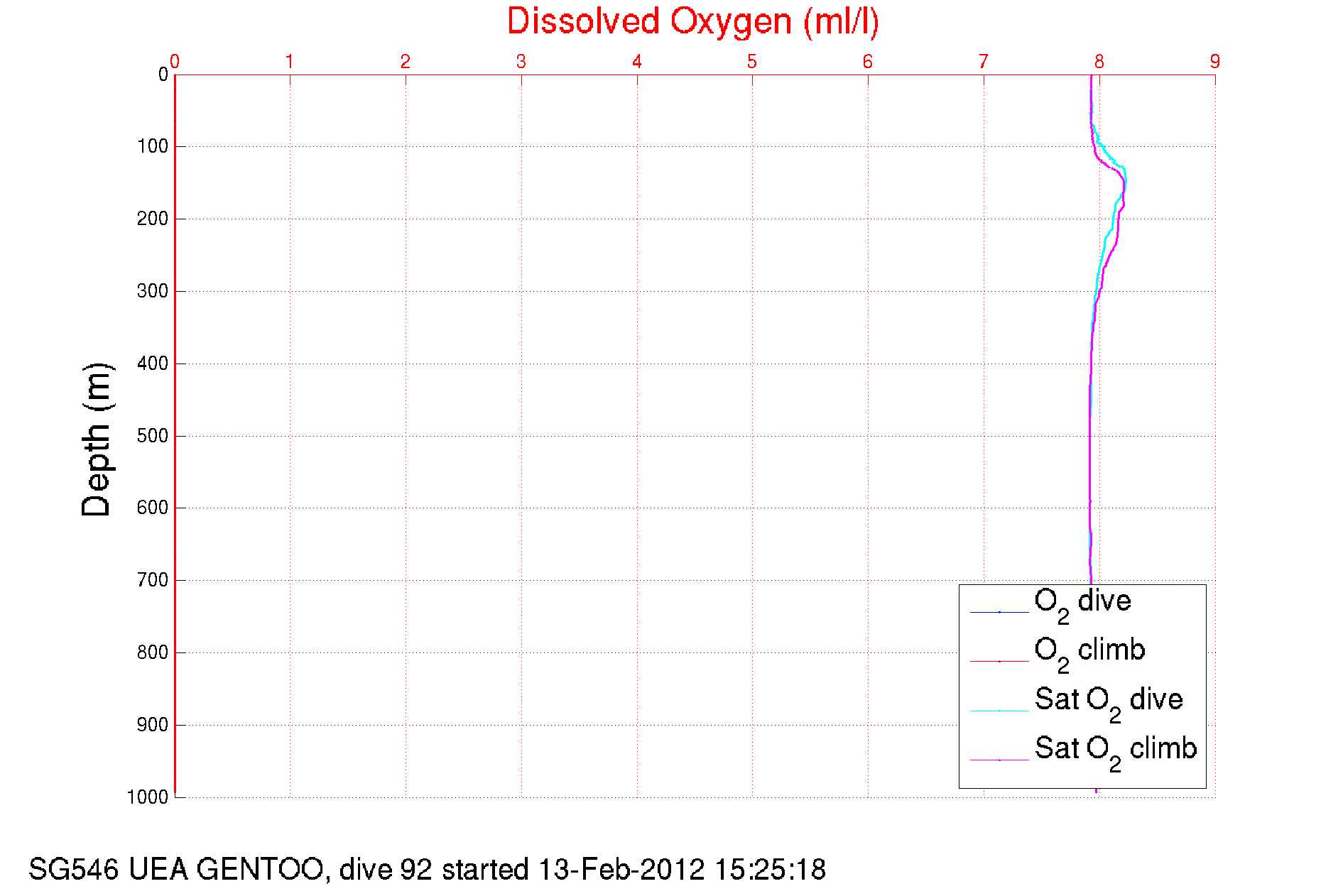Viewport: 1343px width, 896px height.
Task: Click the depth tick label 1000
Action: pos(148,797)
